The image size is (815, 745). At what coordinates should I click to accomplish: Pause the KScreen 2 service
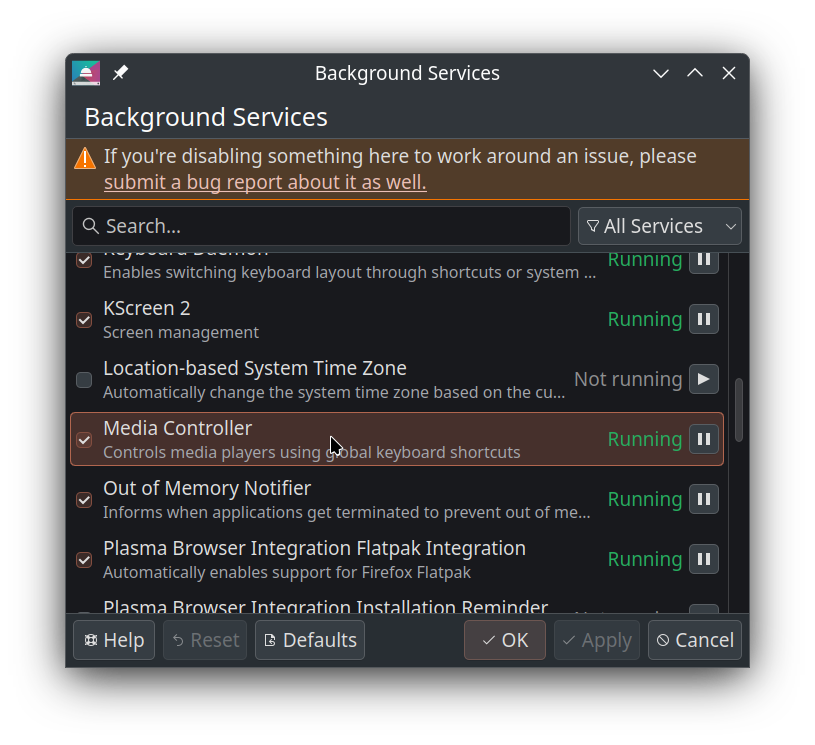click(x=704, y=320)
